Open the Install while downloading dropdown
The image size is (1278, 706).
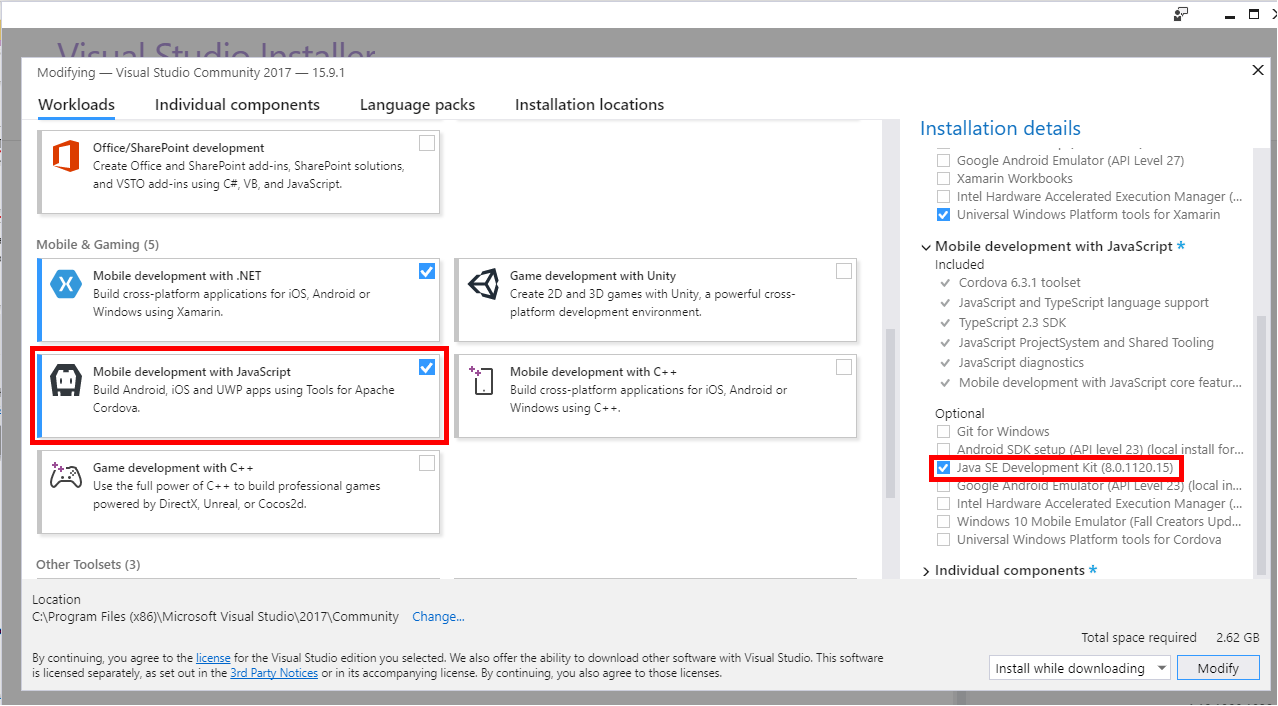pos(1079,668)
